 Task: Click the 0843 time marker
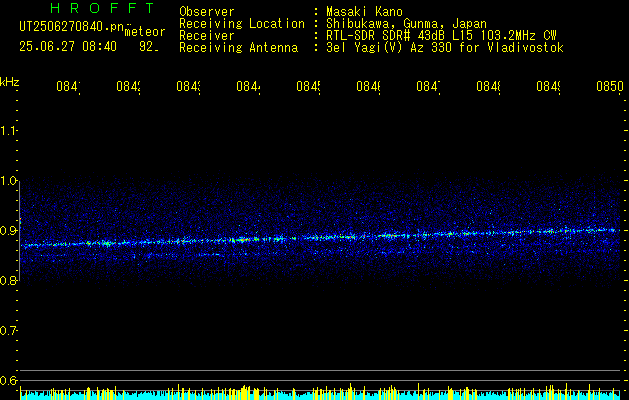(x=189, y=86)
